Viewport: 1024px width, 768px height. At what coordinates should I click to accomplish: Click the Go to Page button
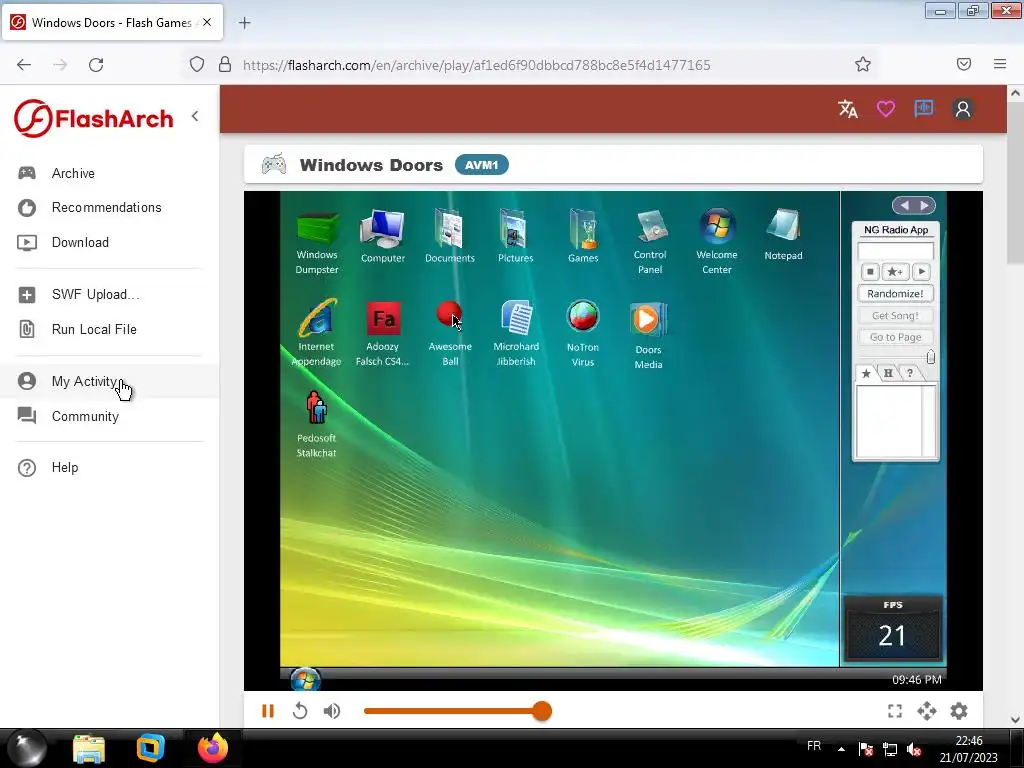click(895, 337)
